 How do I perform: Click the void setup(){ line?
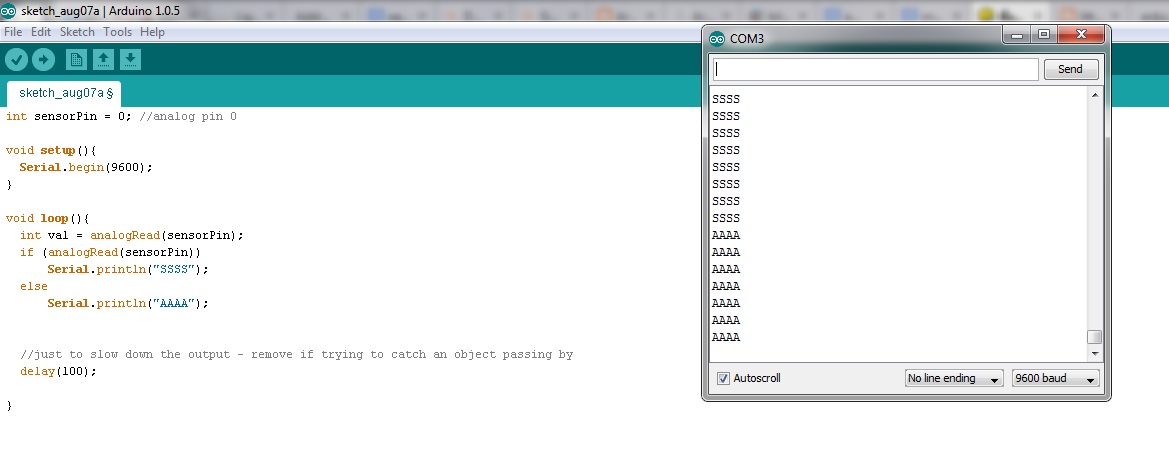(51, 151)
